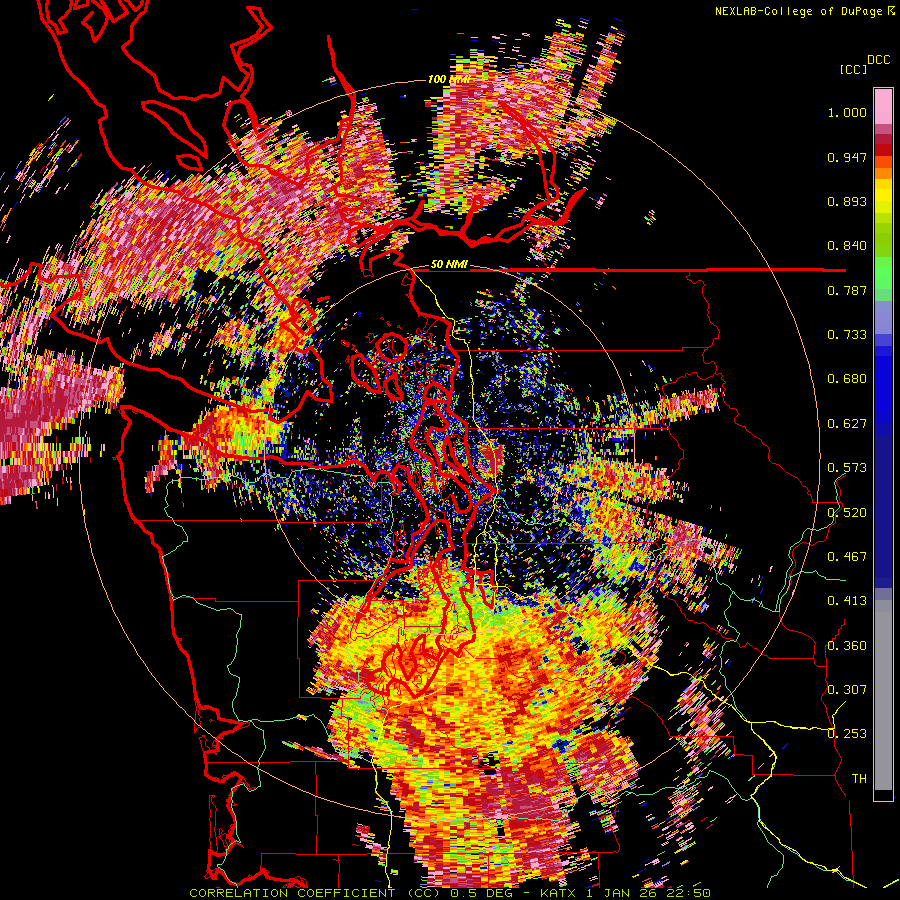
Task: Click the pink top segment of color bar
Action: pyautogui.click(x=883, y=106)
